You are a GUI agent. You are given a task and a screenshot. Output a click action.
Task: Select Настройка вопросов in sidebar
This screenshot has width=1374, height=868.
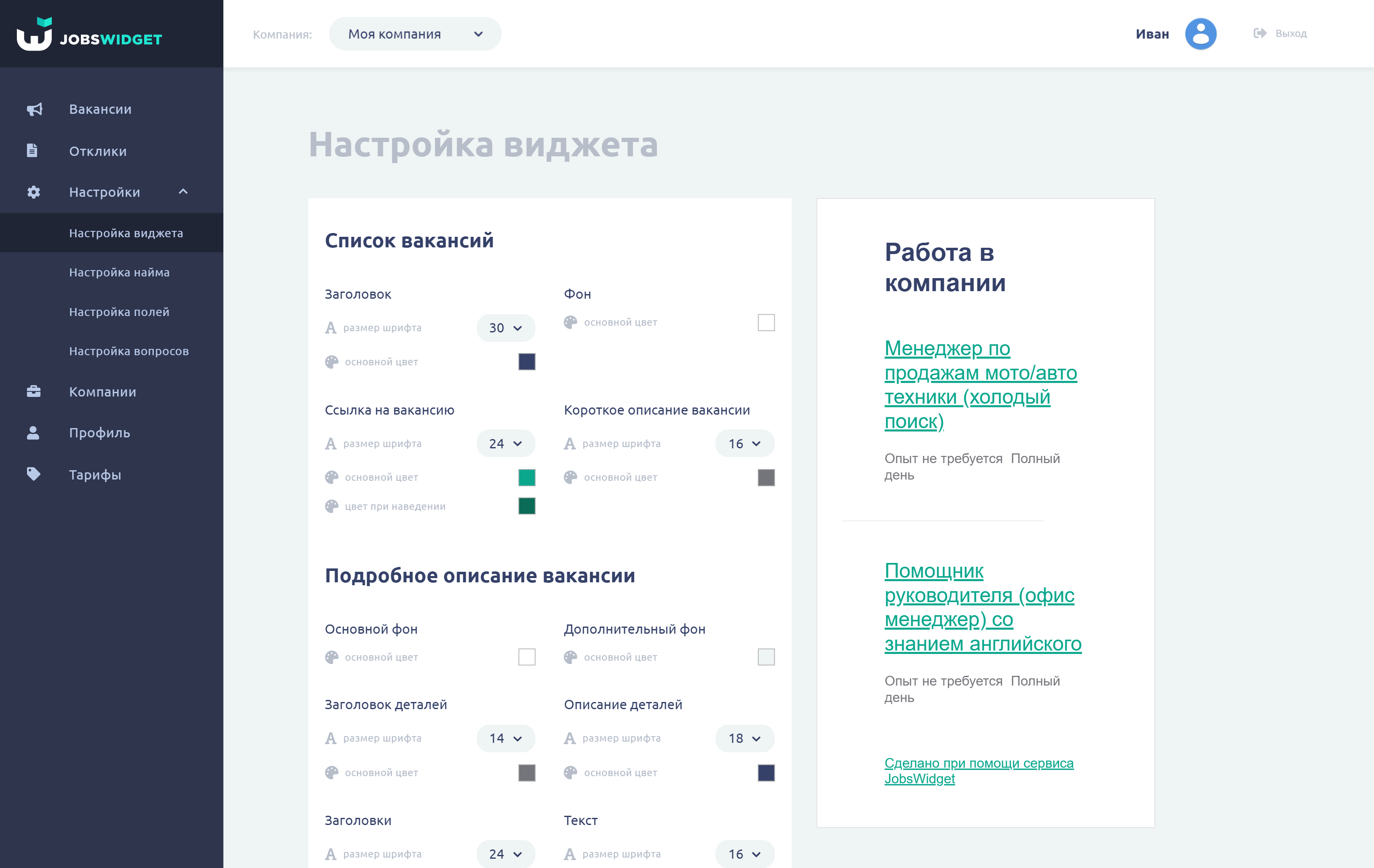[x=129, y=351]
